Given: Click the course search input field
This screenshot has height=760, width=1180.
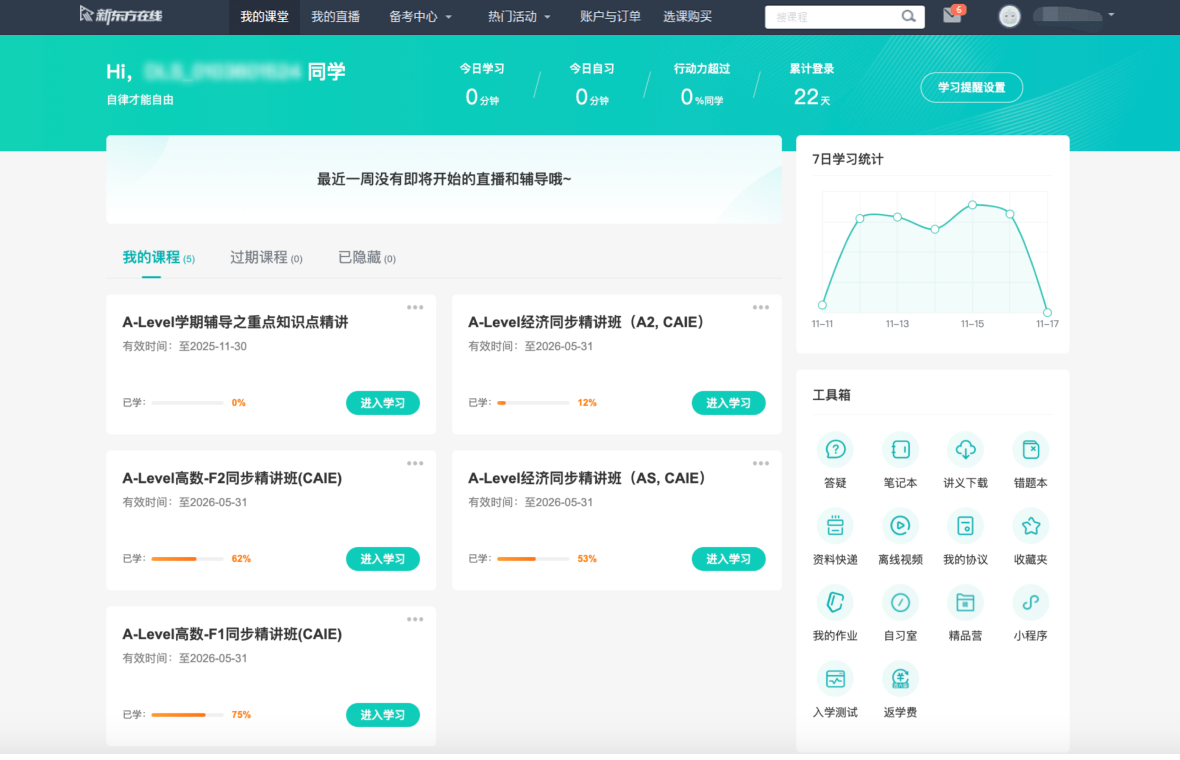Looking at the screenshot, I should pyautogui.click(x=835, y=17).
